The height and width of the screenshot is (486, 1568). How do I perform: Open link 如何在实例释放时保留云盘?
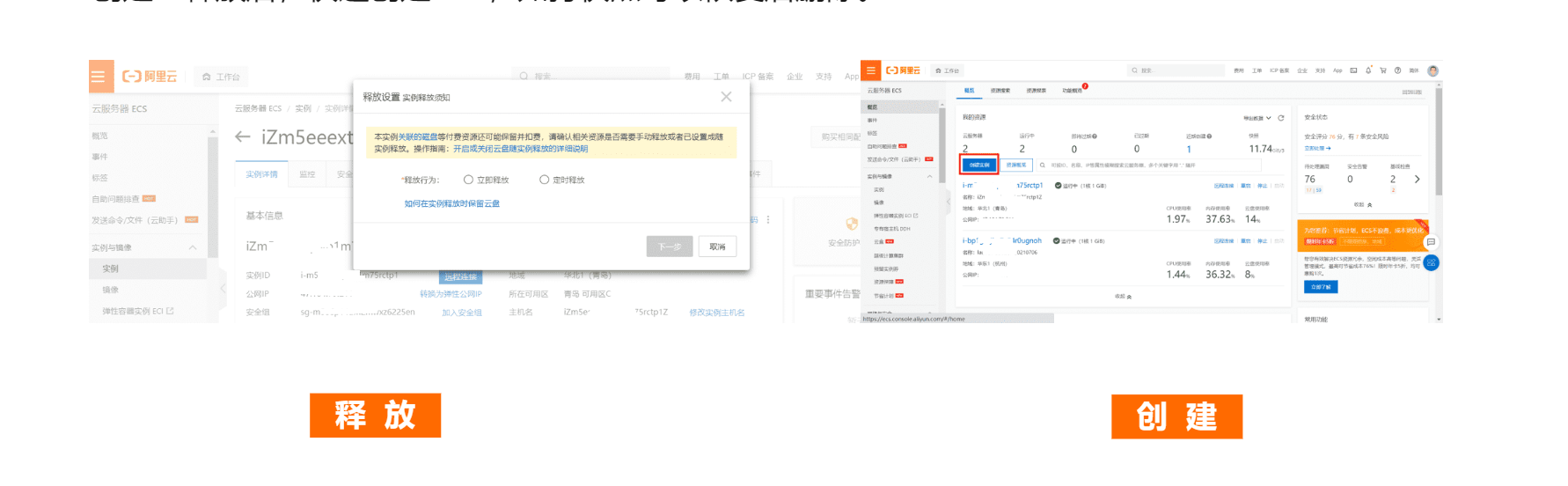pos(452,203)
